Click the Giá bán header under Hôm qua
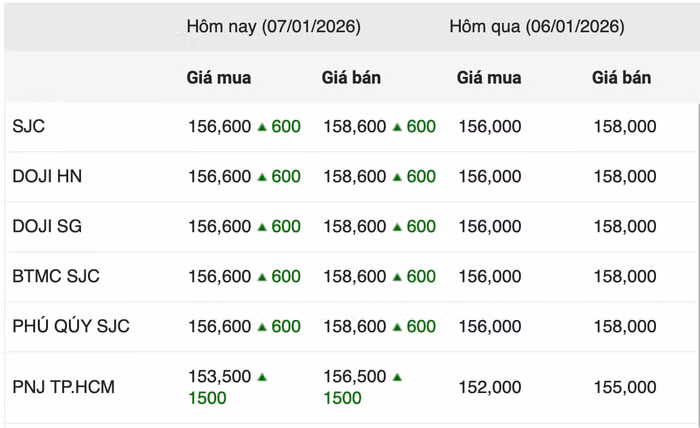Image resolution: width=700 pixels, height=428 pixels. 622,77
